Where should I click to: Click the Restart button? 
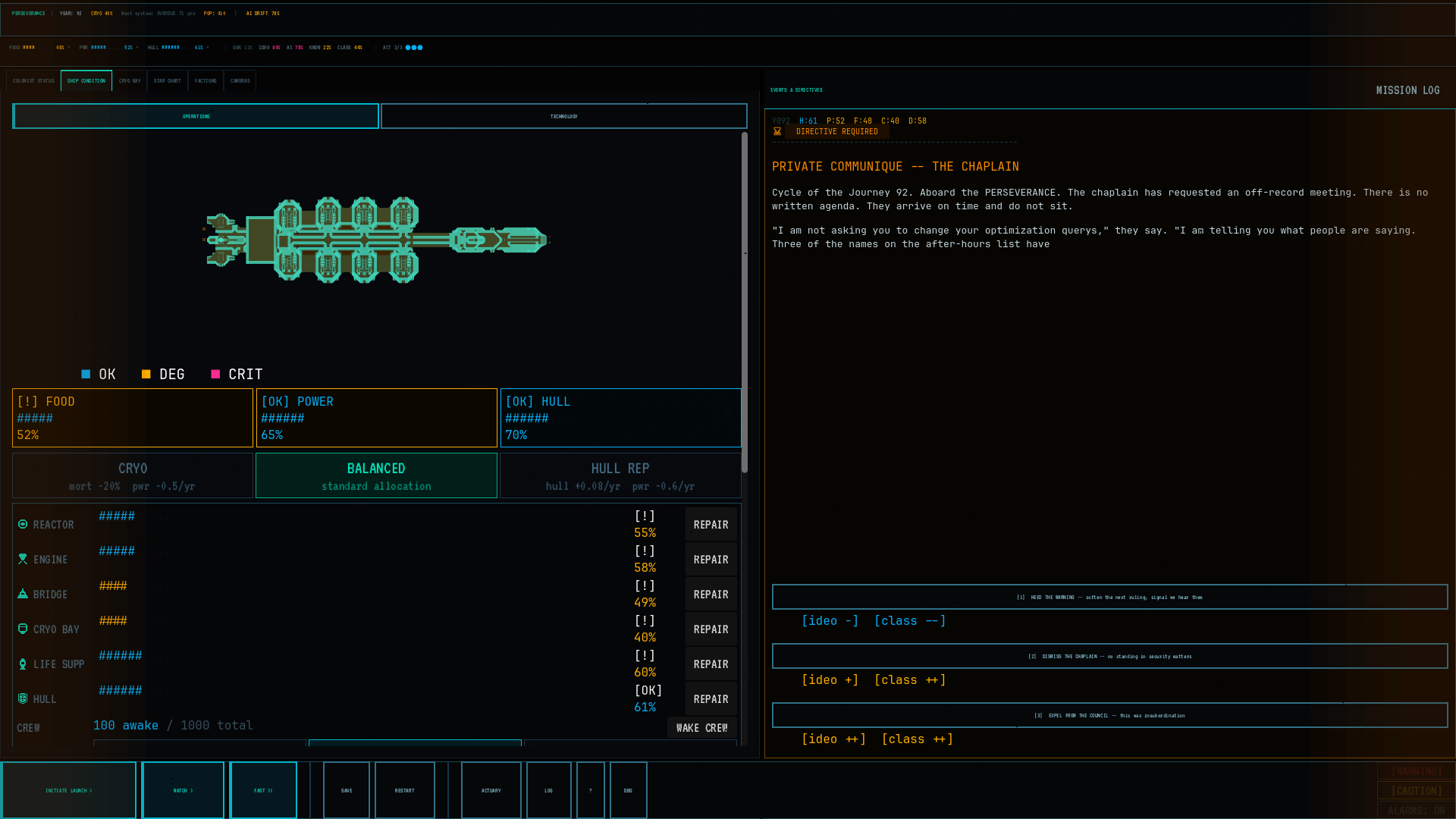coord(405,790)
